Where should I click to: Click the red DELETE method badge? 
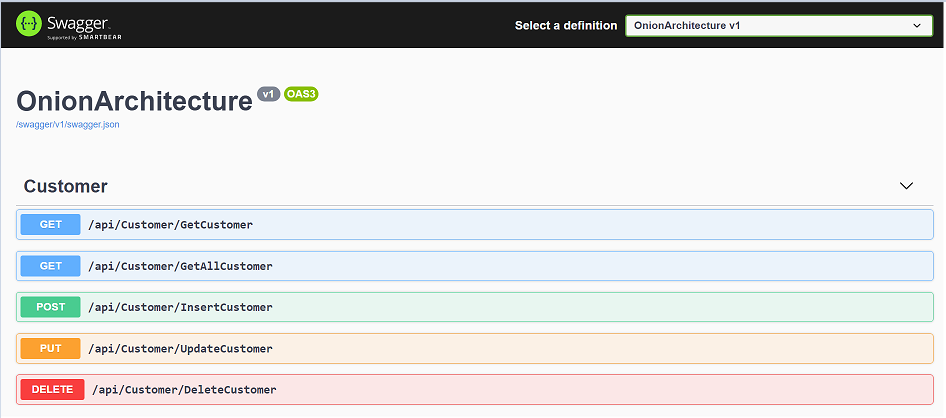pyautogui.click(x=53, y=389)
